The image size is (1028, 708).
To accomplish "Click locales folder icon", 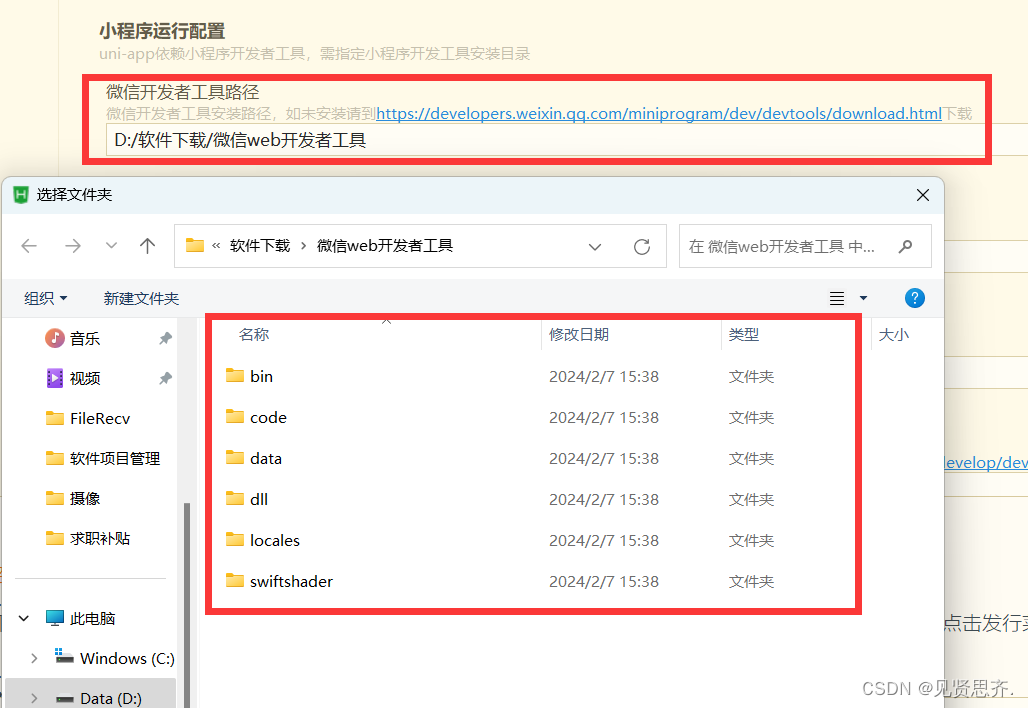I will [235, 539].
